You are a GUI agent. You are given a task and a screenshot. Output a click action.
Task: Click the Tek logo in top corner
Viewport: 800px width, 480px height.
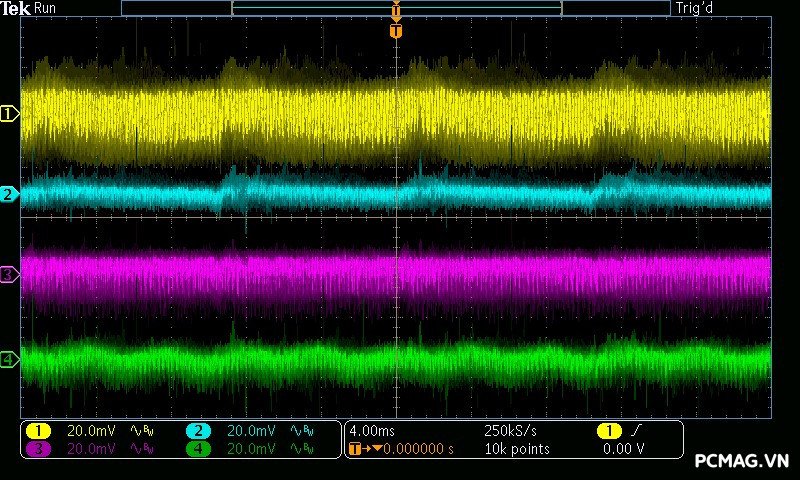(15, 8)
